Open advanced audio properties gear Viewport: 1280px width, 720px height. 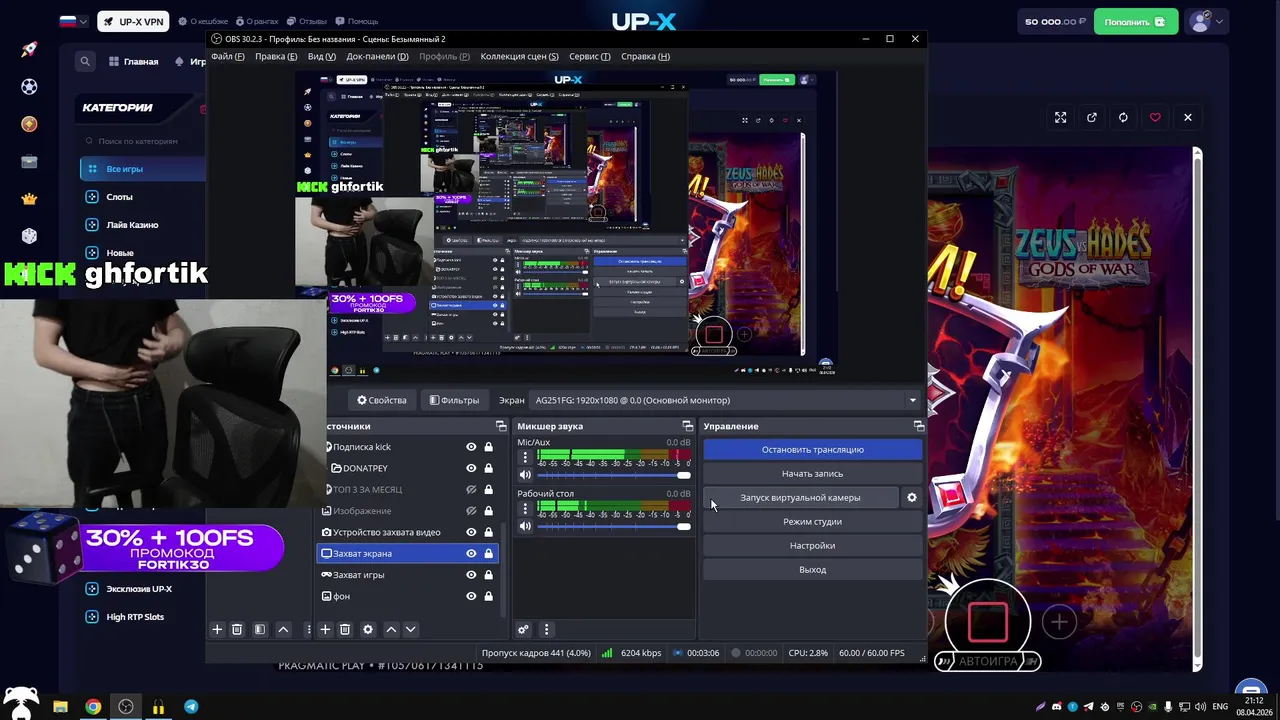tap(523, 629)
